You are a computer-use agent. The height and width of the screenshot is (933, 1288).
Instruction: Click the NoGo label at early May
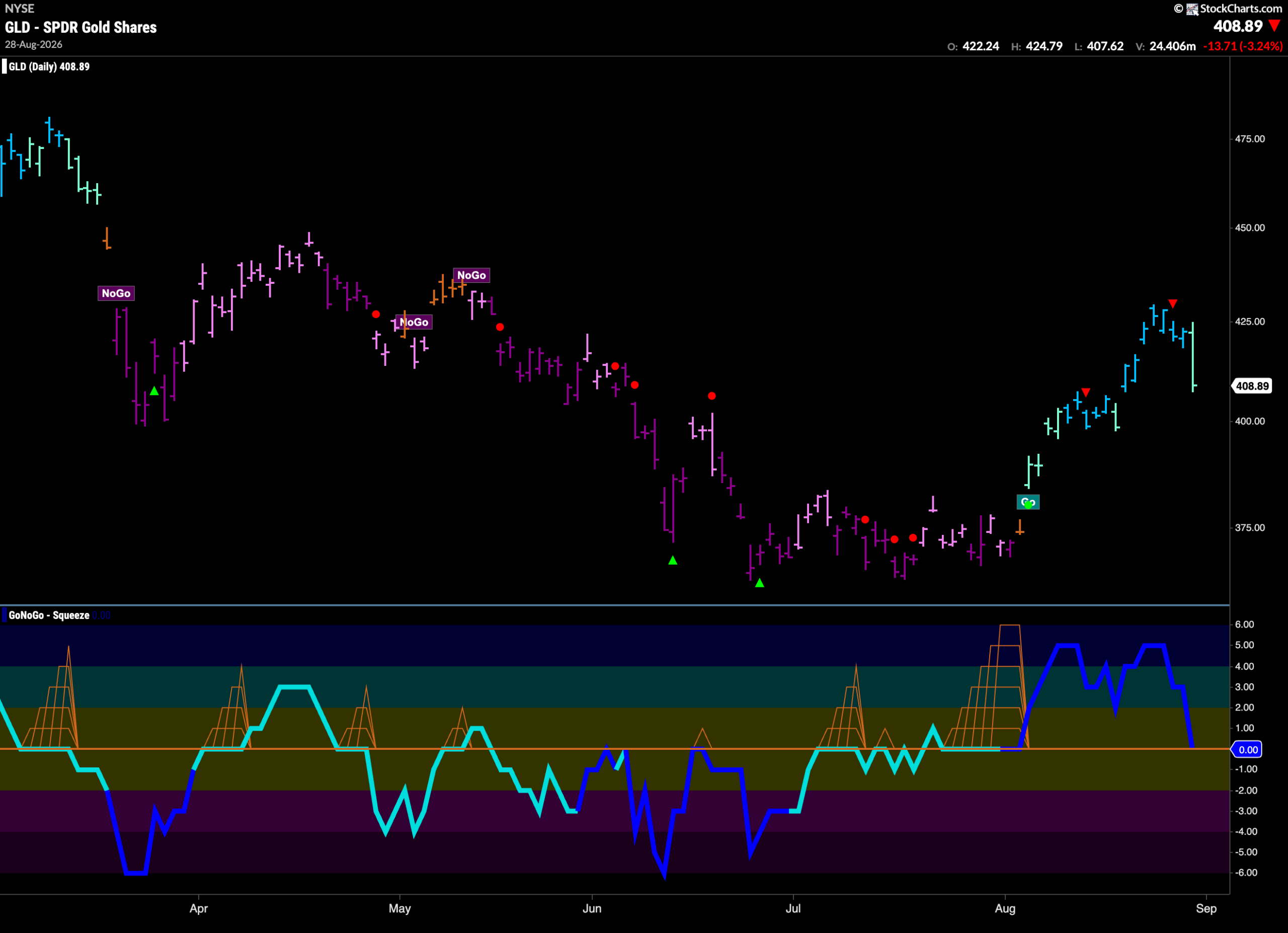(414, 322)
